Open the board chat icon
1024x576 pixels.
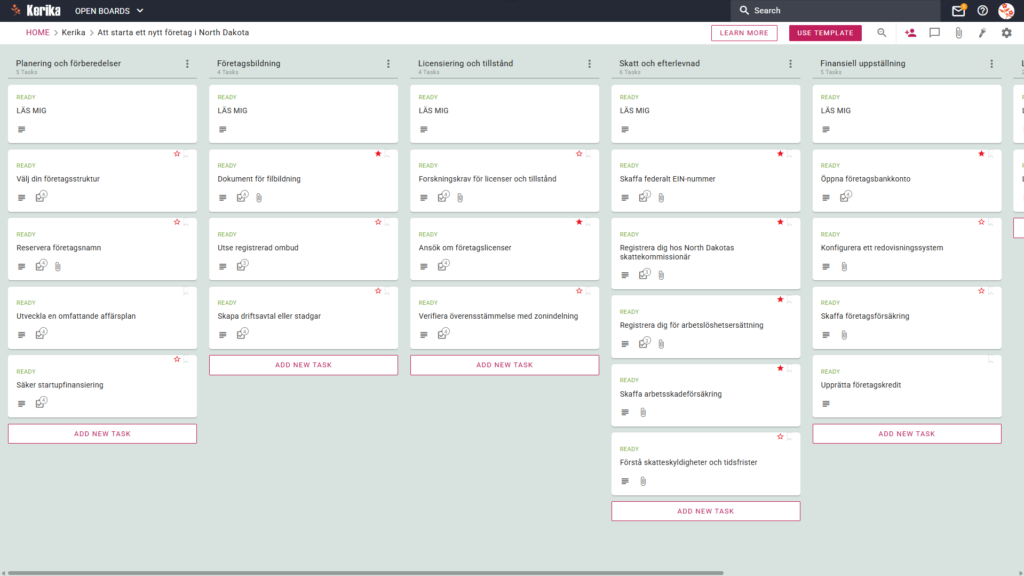pos(935,33)
